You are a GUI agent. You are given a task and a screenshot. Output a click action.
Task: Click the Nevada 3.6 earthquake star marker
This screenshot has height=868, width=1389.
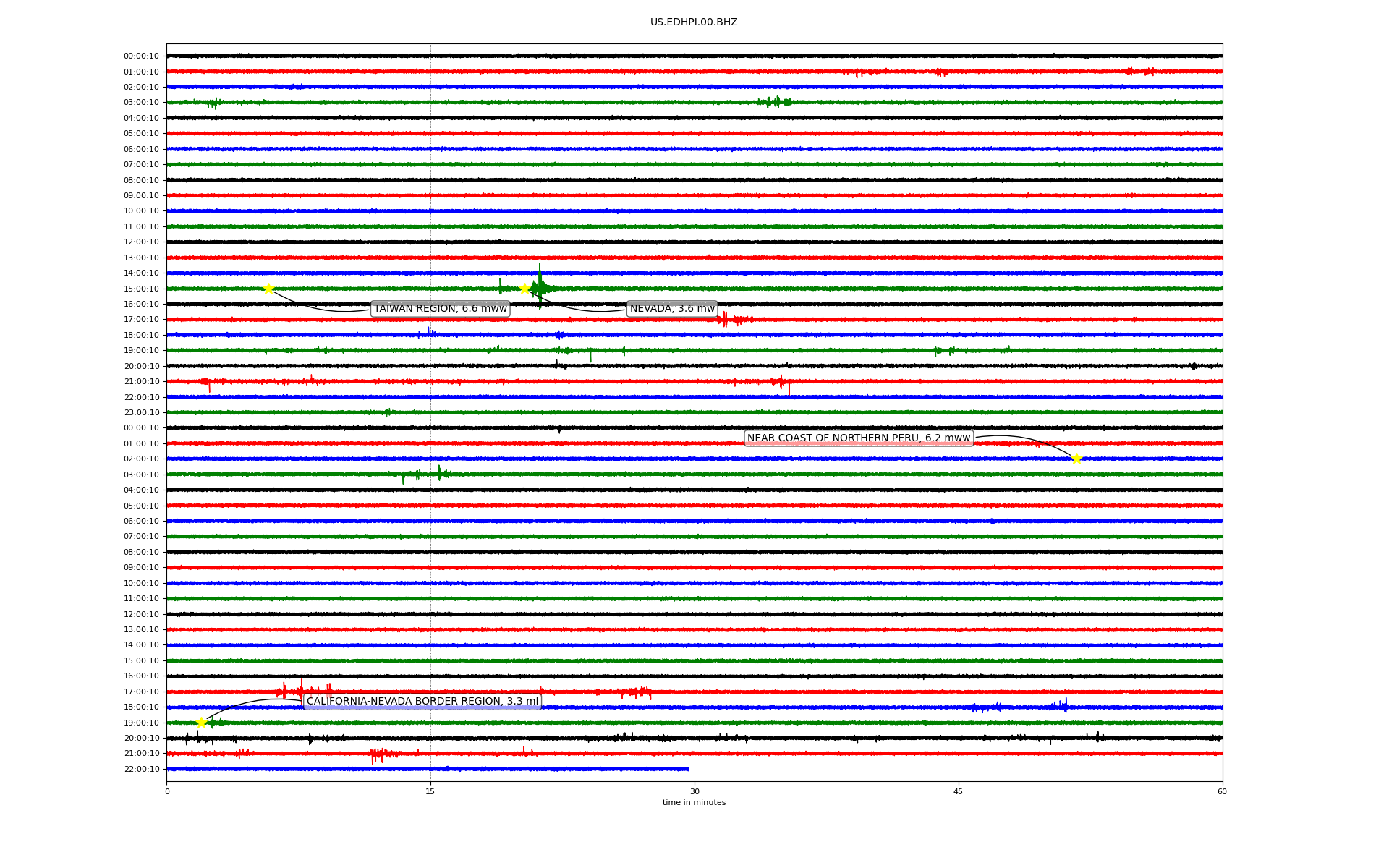point(525,289)
